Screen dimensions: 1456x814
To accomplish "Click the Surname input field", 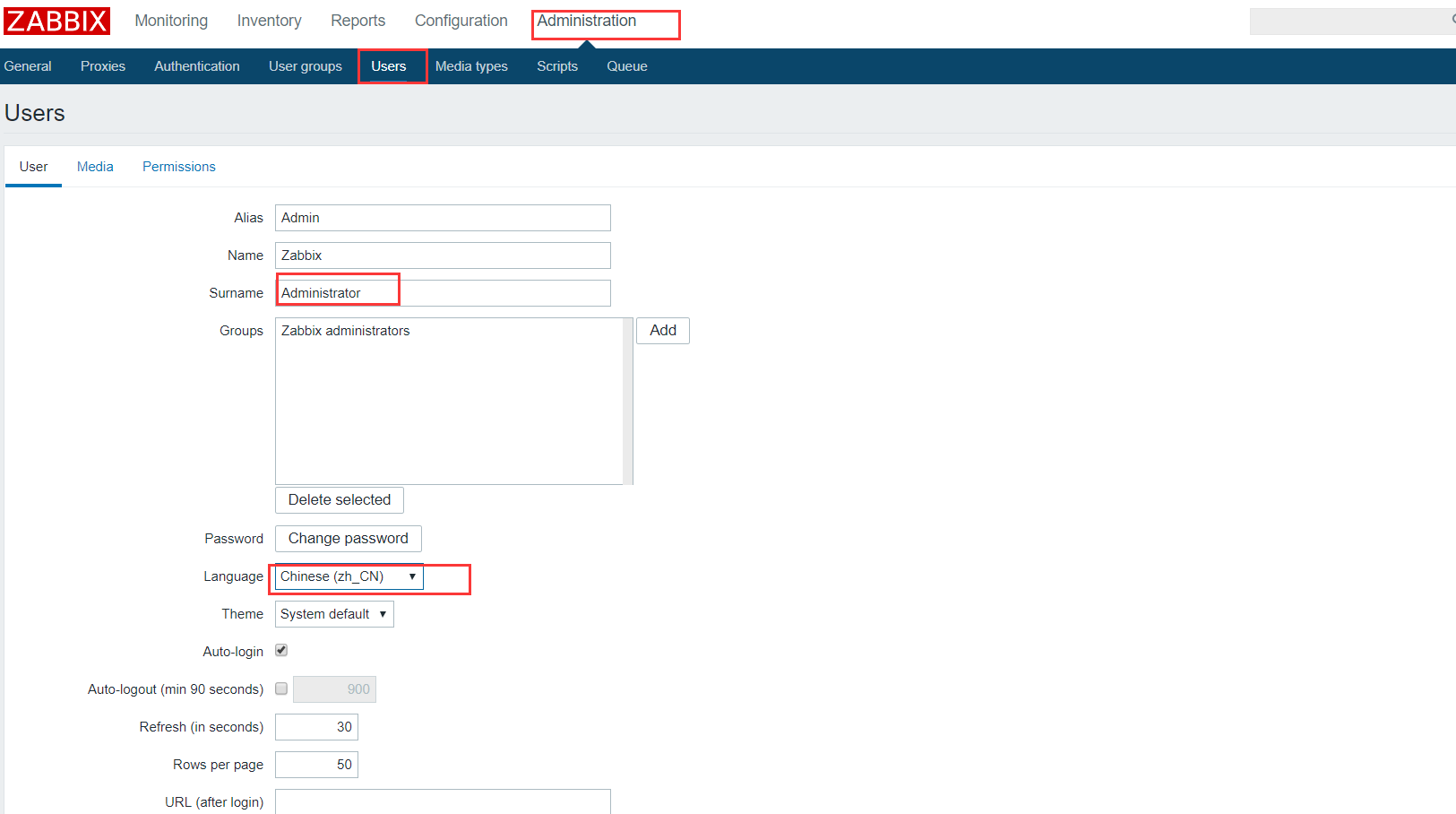I will click(x=443, y=293).
